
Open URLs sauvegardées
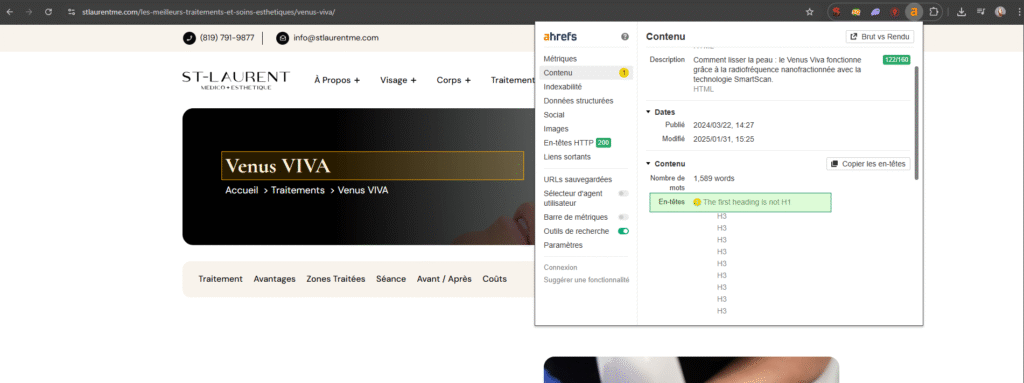pyautogui.click(x=578, y=180)
